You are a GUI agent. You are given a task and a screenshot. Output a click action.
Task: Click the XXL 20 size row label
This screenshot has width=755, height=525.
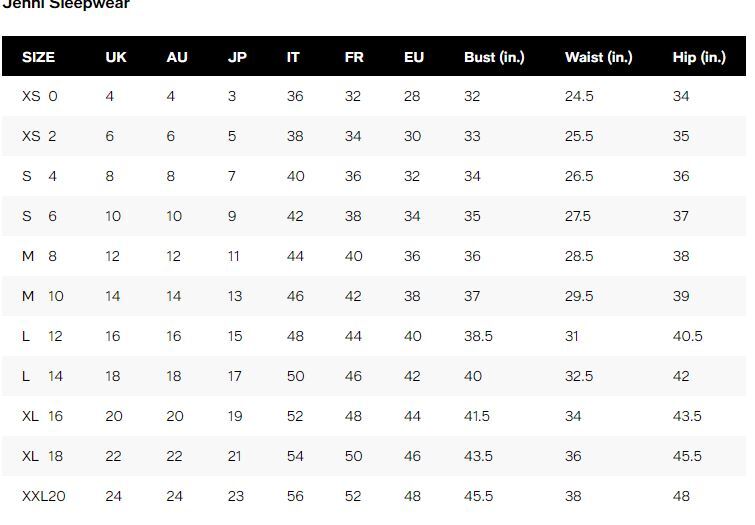[44, 496]
